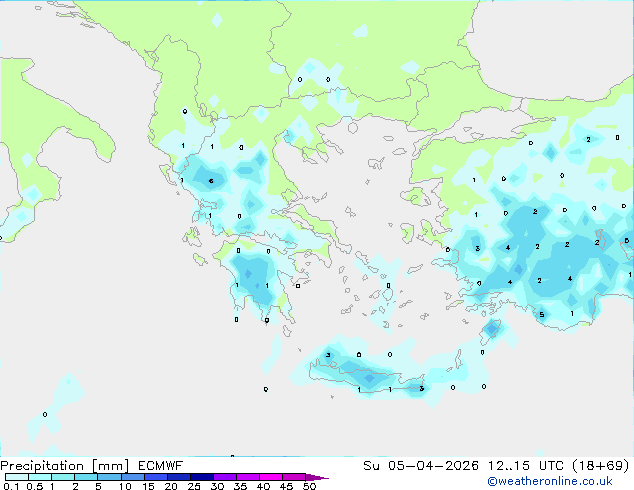Click the "6" precipitation value in northwest Greece

[211, 181]
